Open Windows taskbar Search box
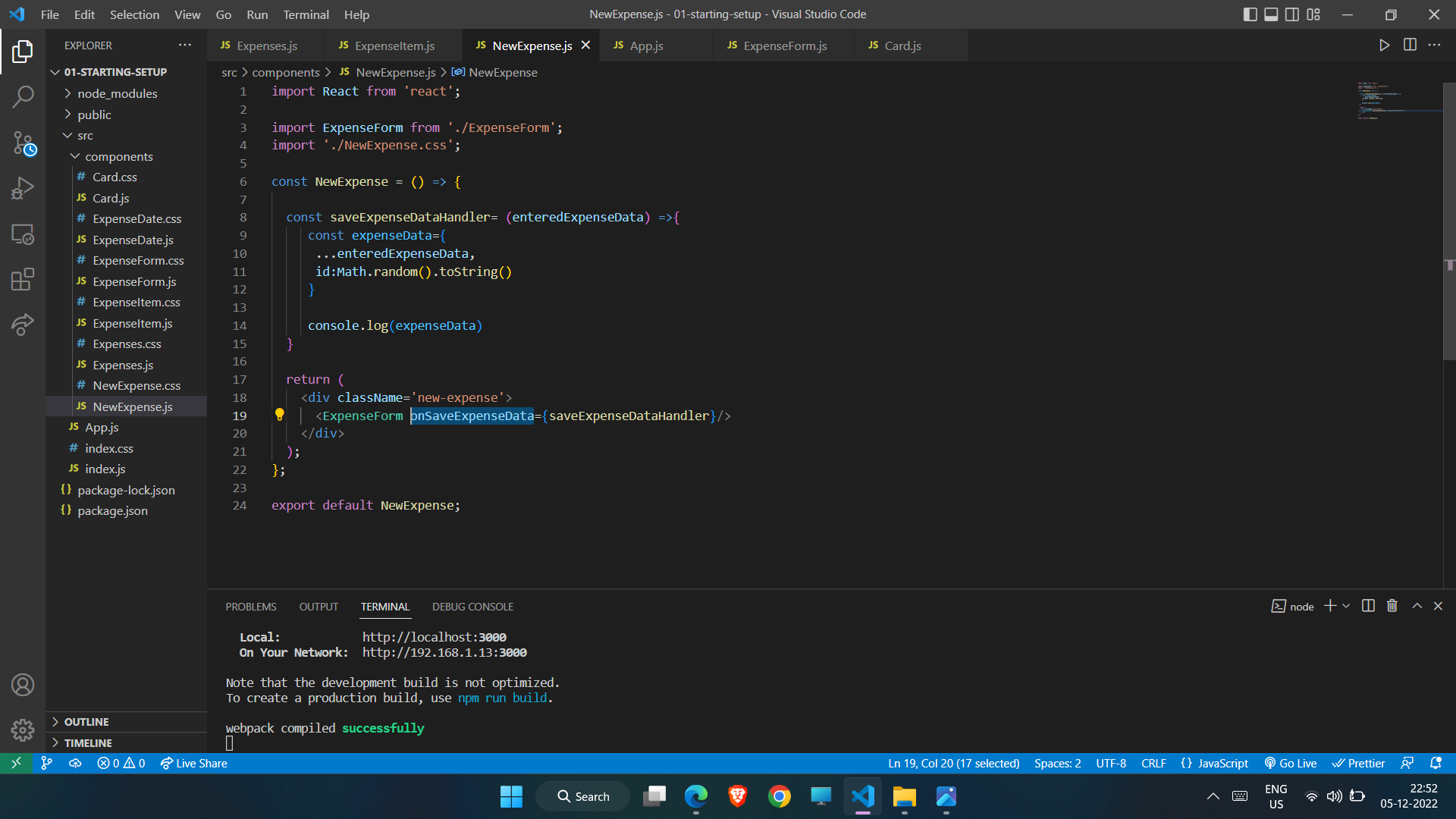1456x819 pixels. pos(582,796)
